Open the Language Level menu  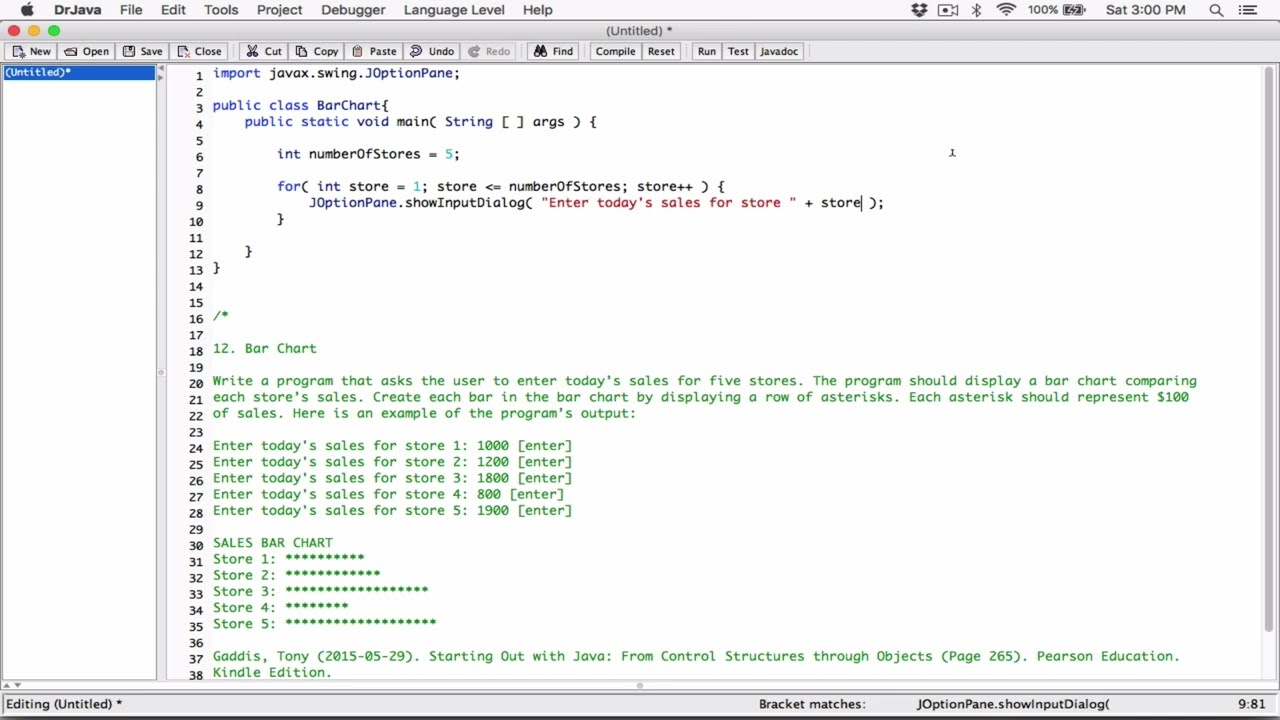tap(454, 10)
